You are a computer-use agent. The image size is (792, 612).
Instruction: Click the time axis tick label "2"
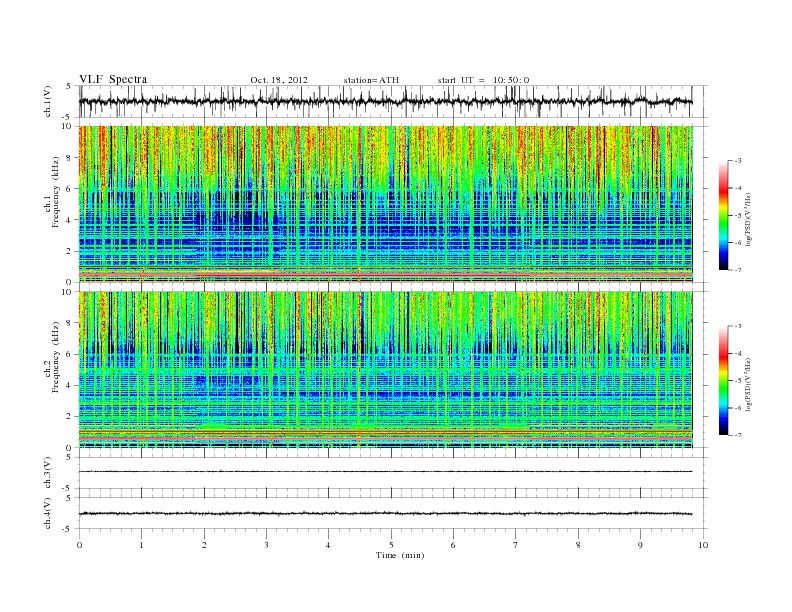(x=204, y=545)
